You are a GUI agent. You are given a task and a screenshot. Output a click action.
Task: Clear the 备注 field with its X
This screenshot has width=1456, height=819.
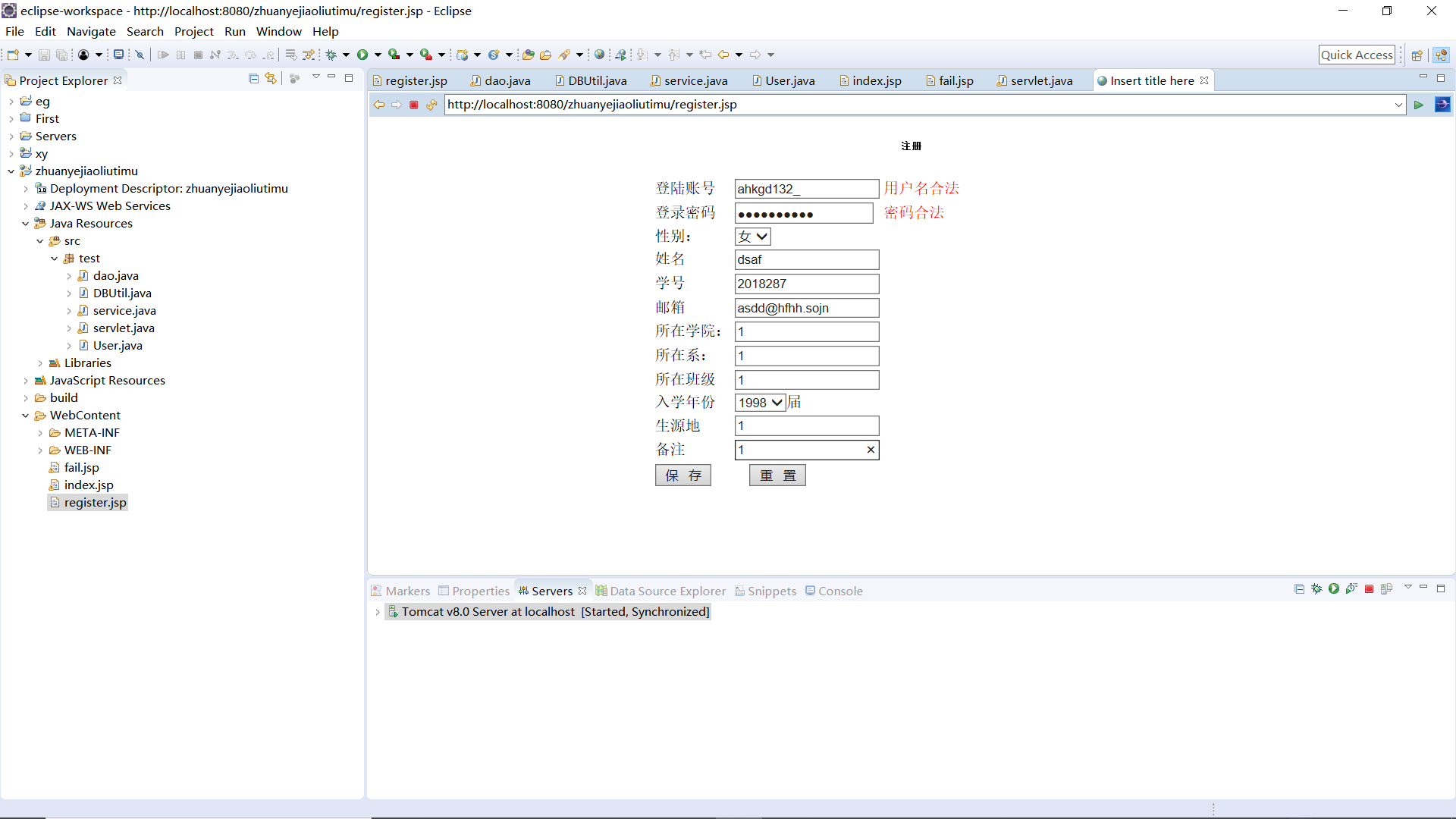tap(871, 450)
